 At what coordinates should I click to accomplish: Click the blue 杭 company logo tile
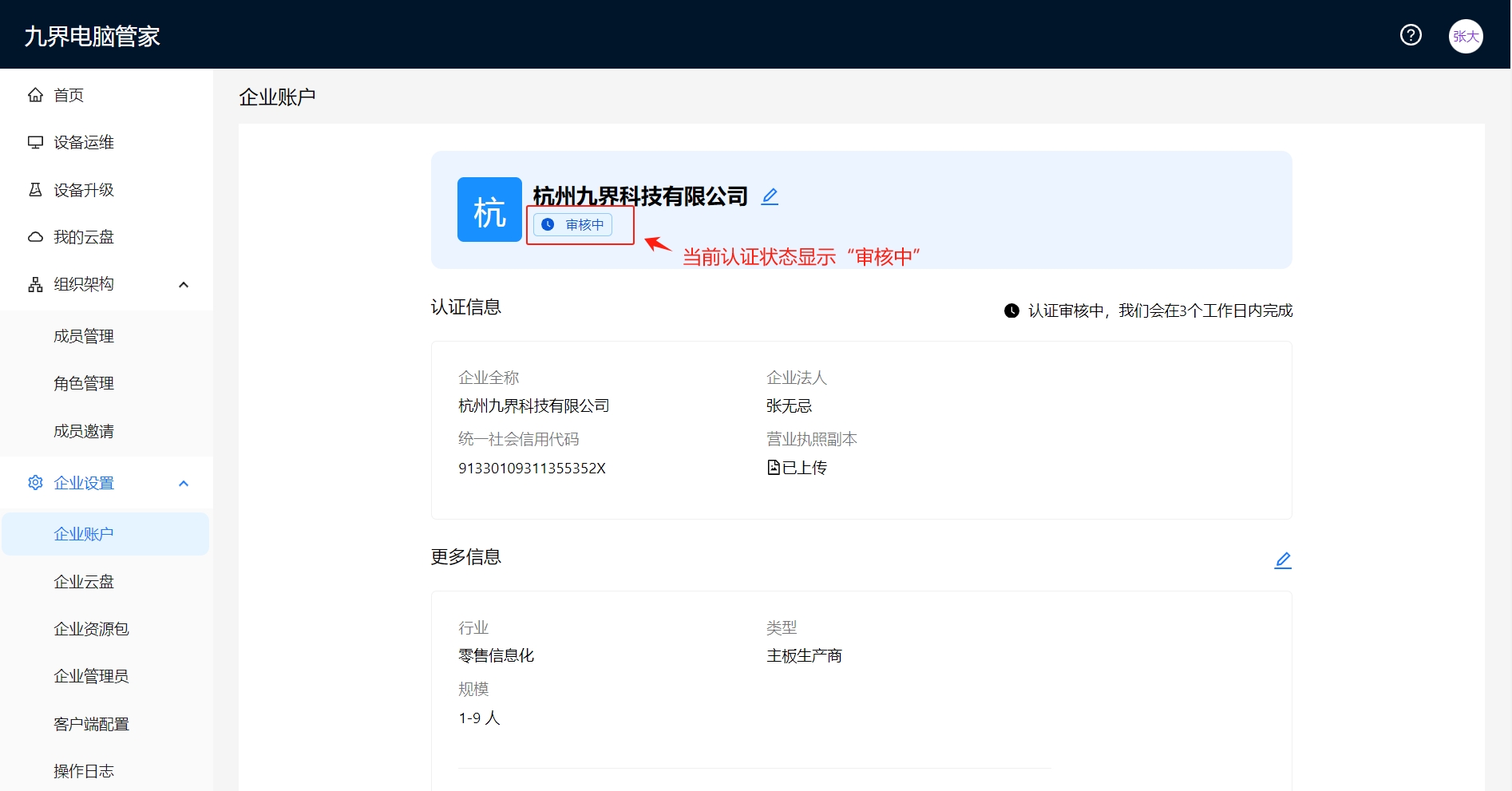[x=489, y=209]
